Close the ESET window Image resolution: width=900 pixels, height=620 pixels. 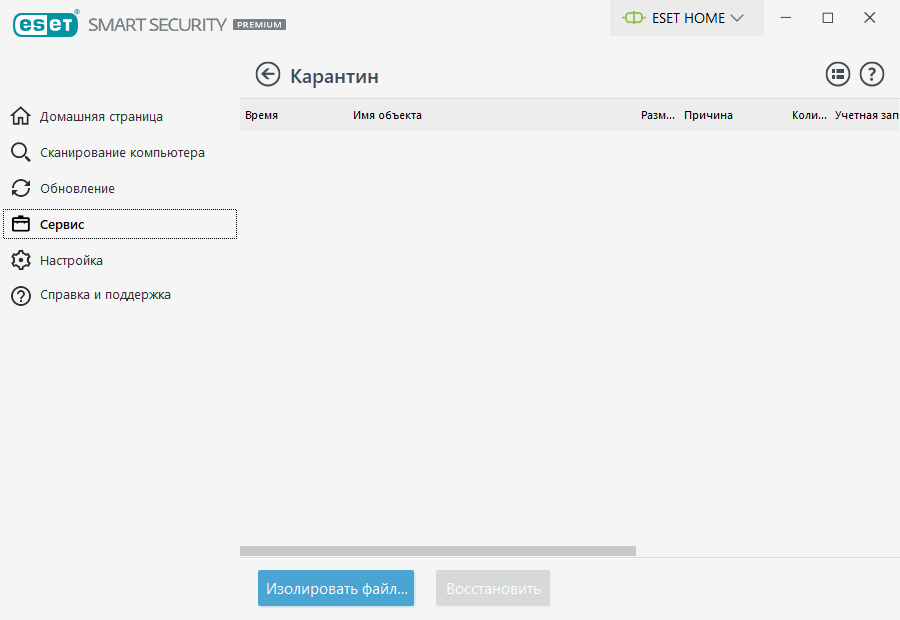click(x=870, y=18)
